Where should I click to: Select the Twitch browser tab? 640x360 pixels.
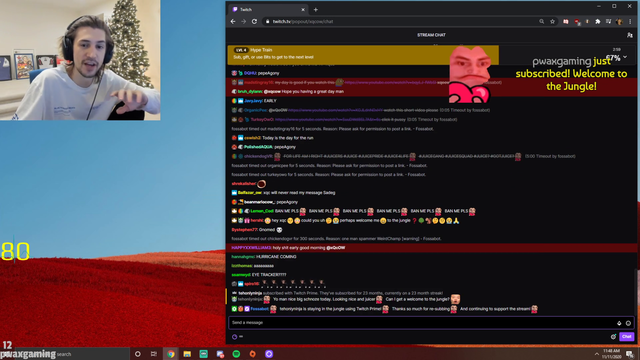coord(267,9)
